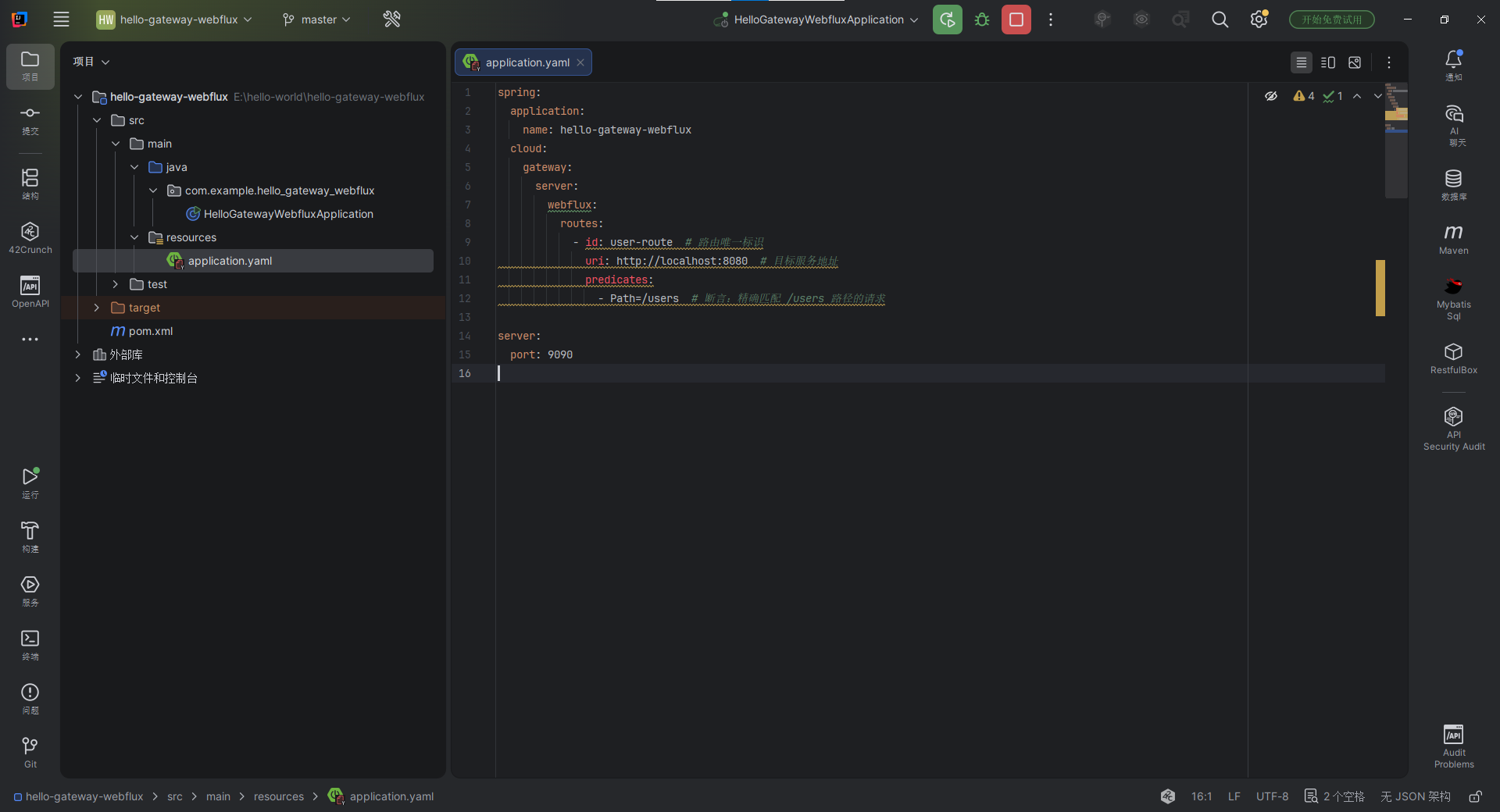This screenshot has width=1500, height=812.
Task: Select HelloGatewayWebfluxApplication class in tree
Action: (x=280, y=214)
